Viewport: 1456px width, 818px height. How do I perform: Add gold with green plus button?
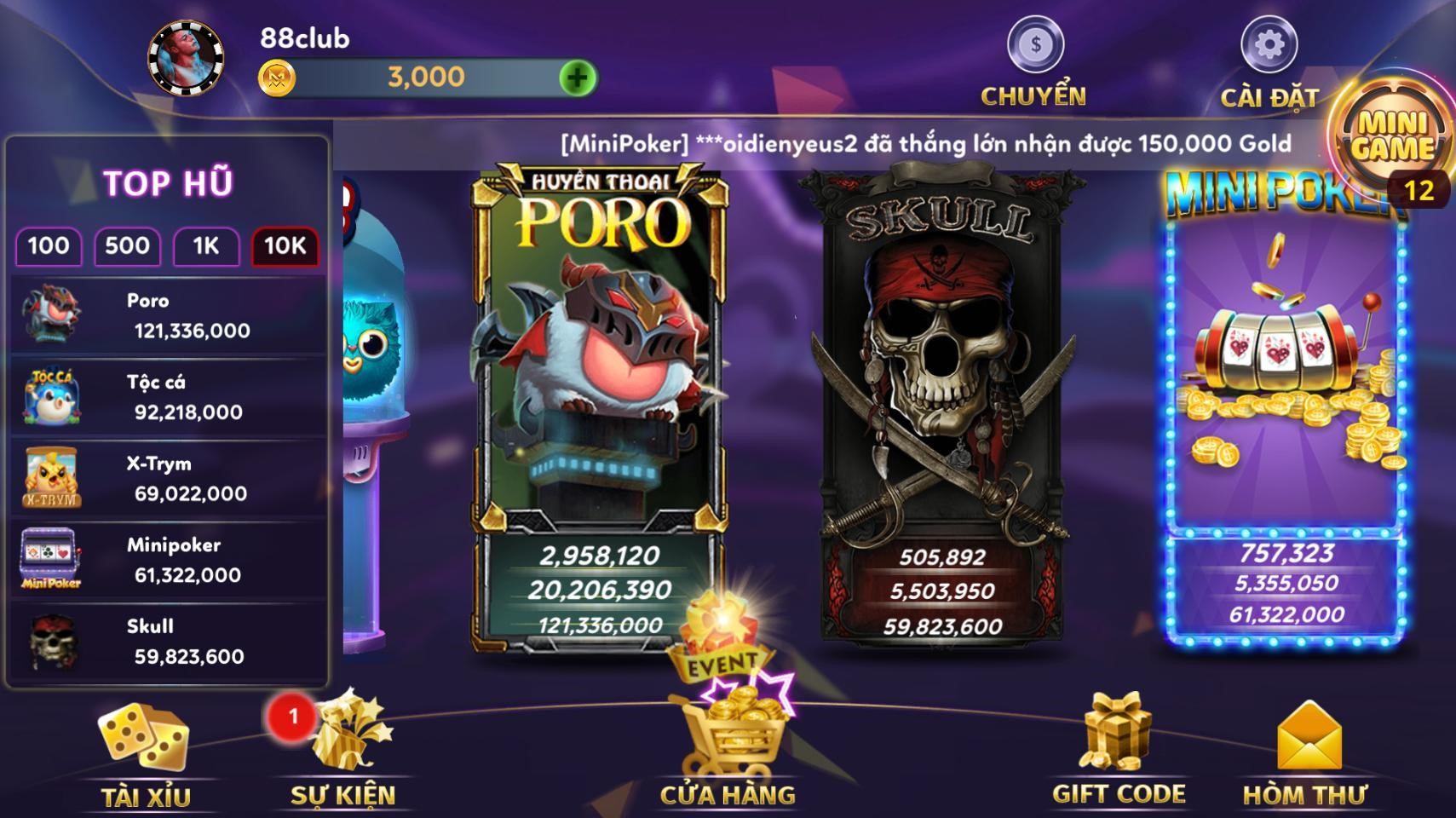(x=578, y=78)
